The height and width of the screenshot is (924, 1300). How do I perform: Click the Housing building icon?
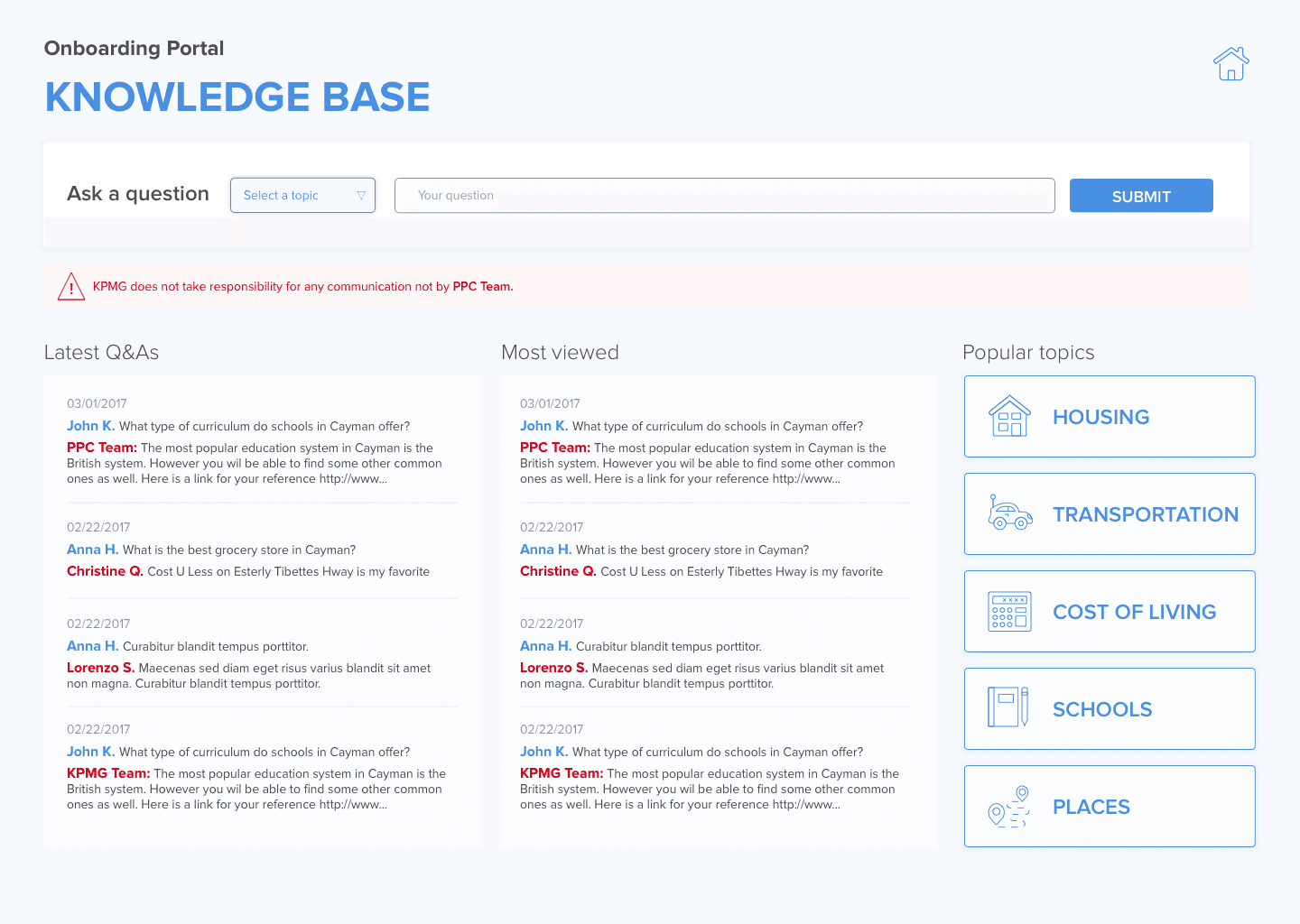coord(1010,417)
